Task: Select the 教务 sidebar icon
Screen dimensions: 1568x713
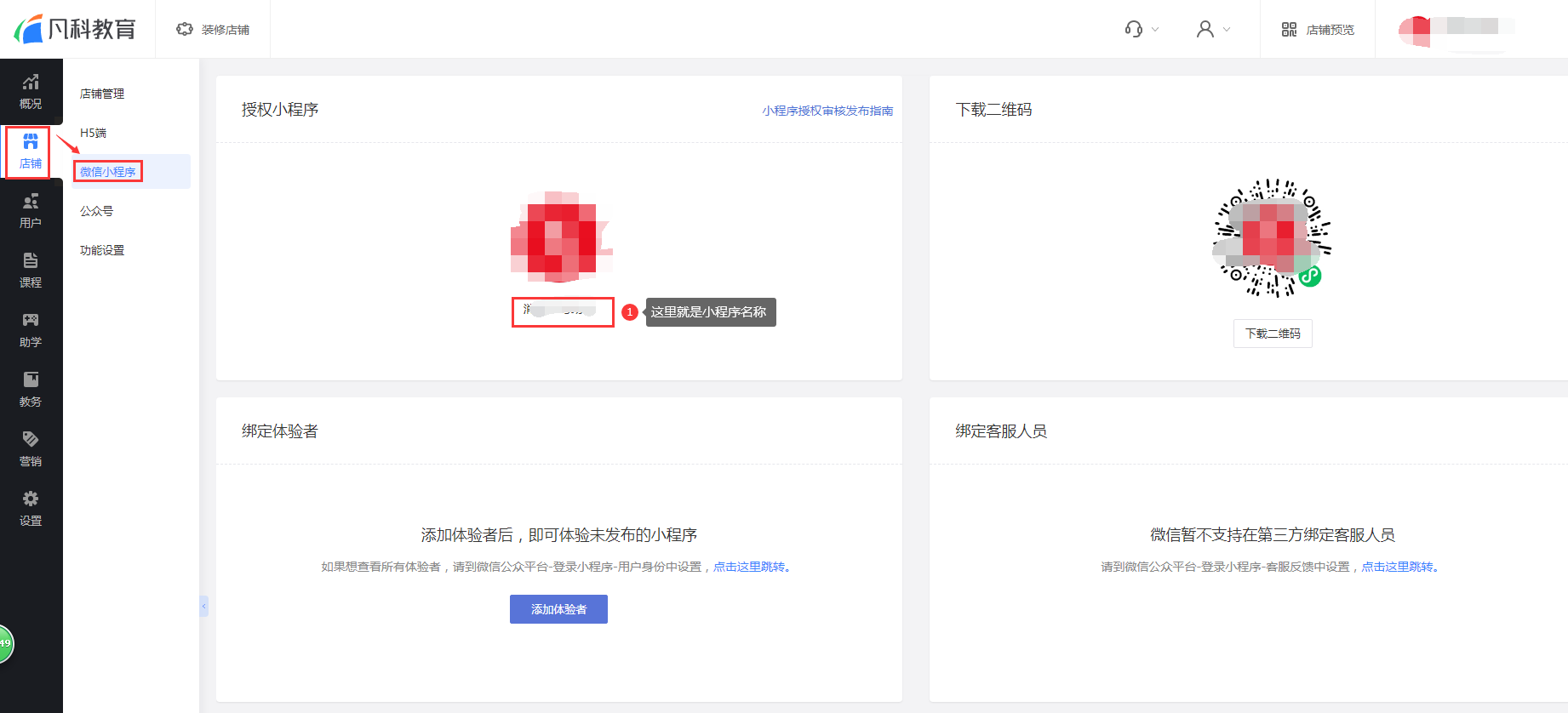Action: (x=31, y=389)
